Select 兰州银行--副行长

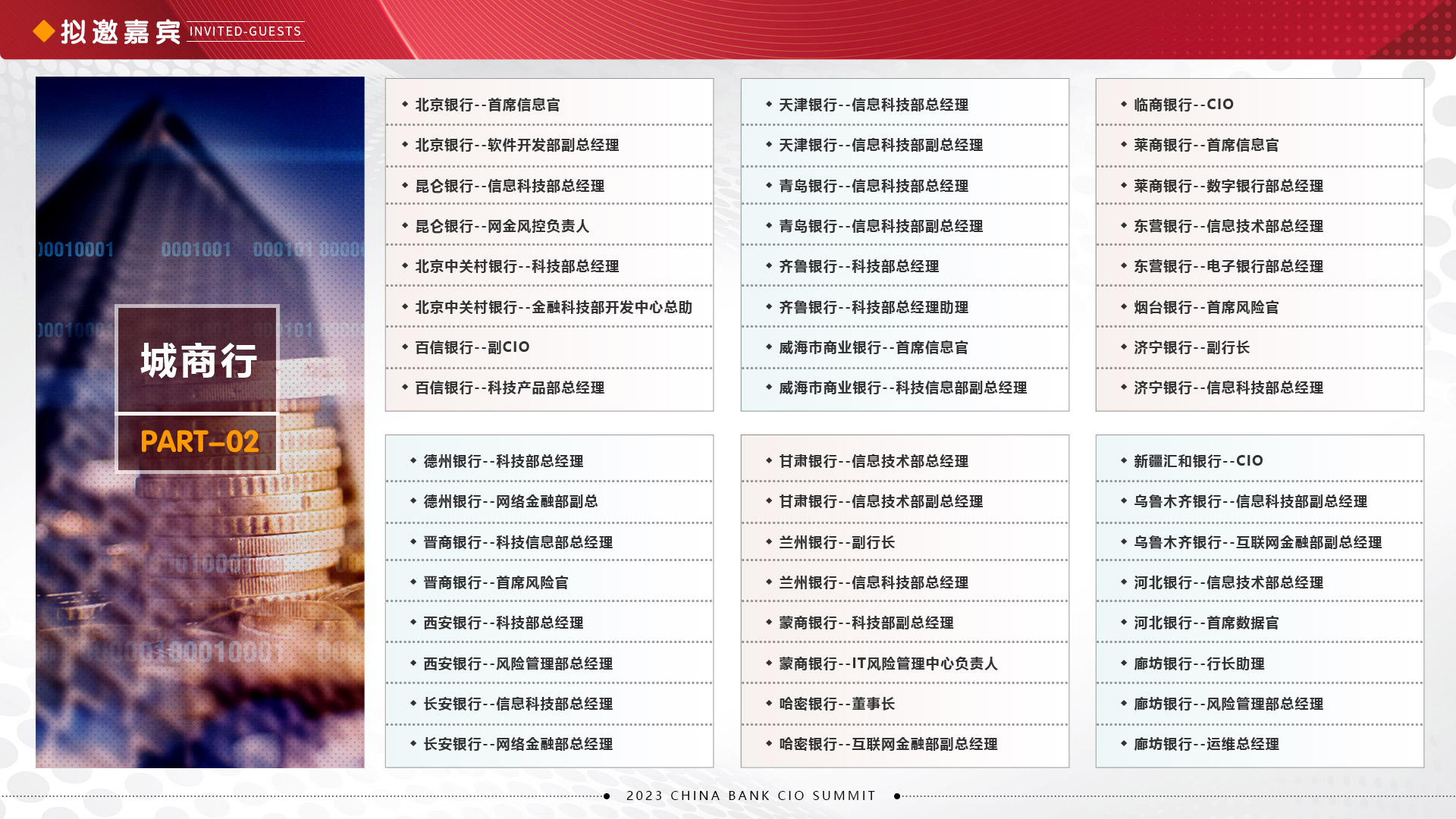tap(837, 542)
